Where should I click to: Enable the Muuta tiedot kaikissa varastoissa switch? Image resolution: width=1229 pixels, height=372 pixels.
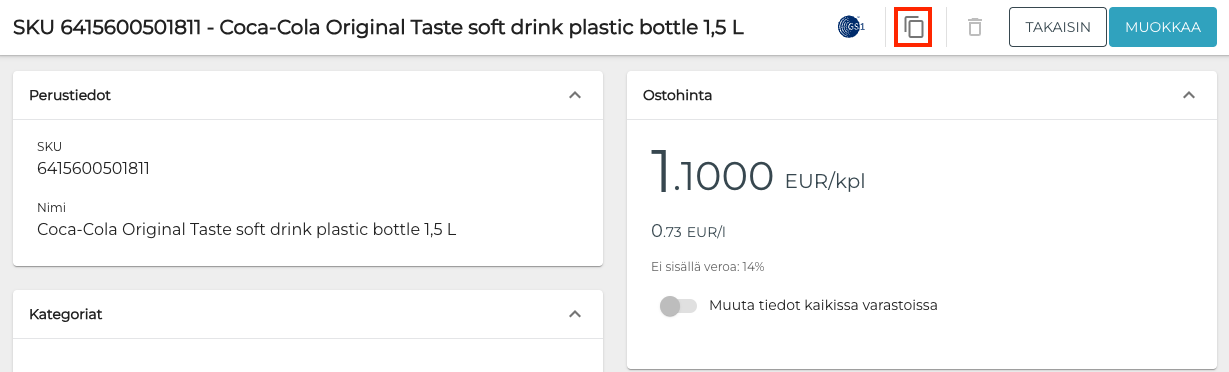tap(678, 306)
